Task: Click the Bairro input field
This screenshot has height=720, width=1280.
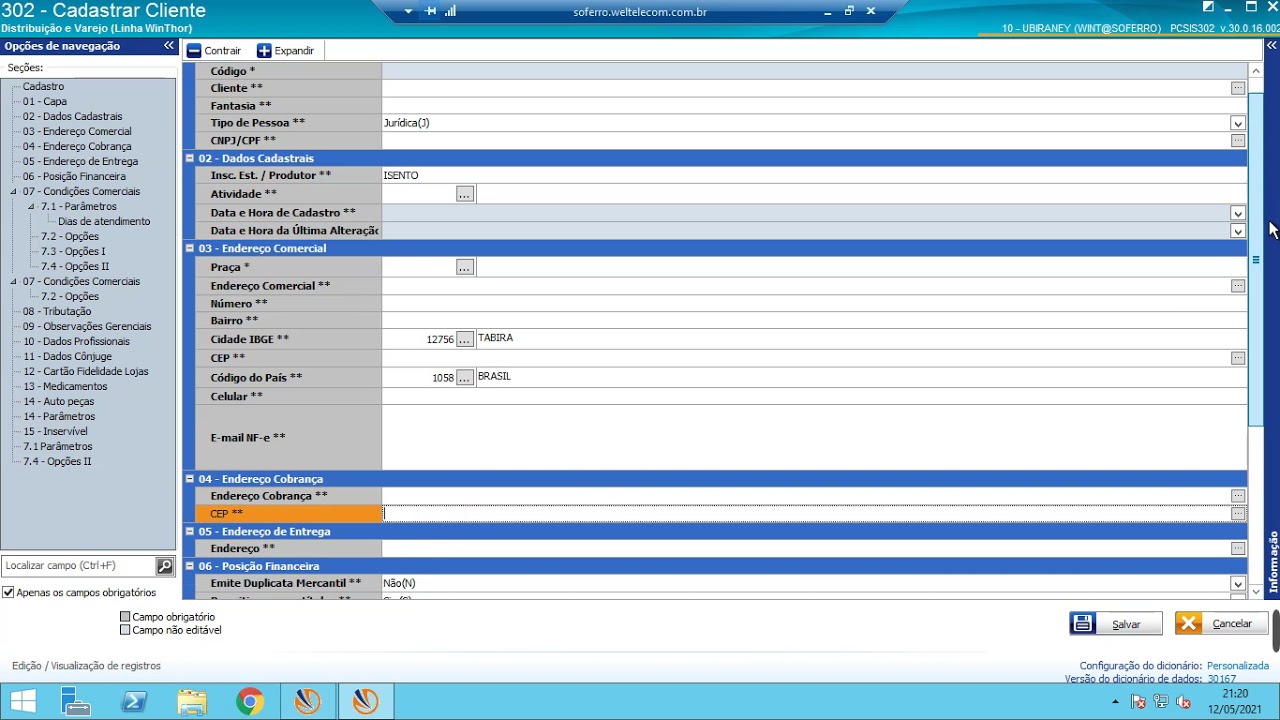Action: [814, 321]
